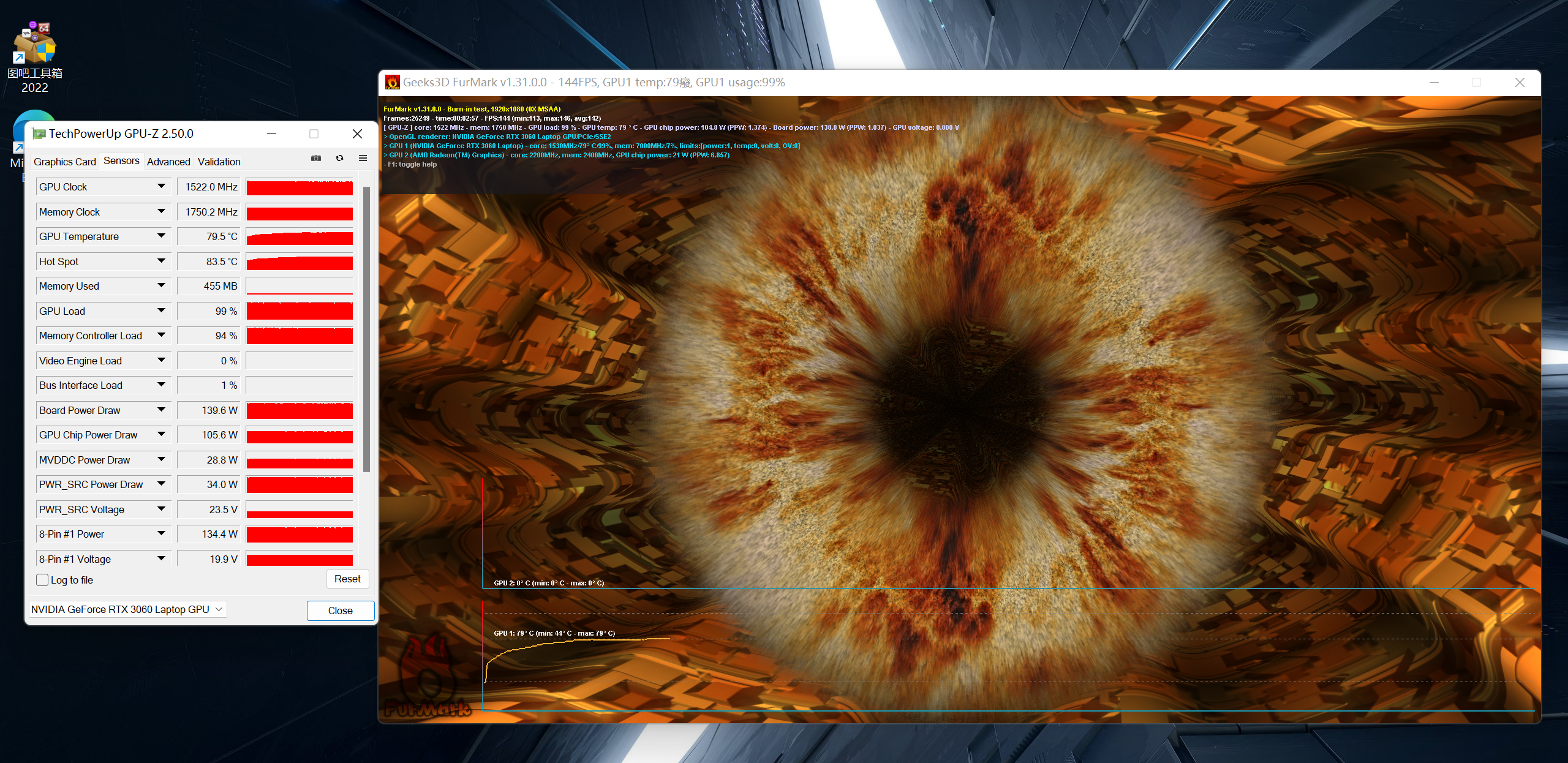This screenshot has width=1568, height=763.
Task: Open the Memory Controller Load dropdown
Action: coord(161,335)
